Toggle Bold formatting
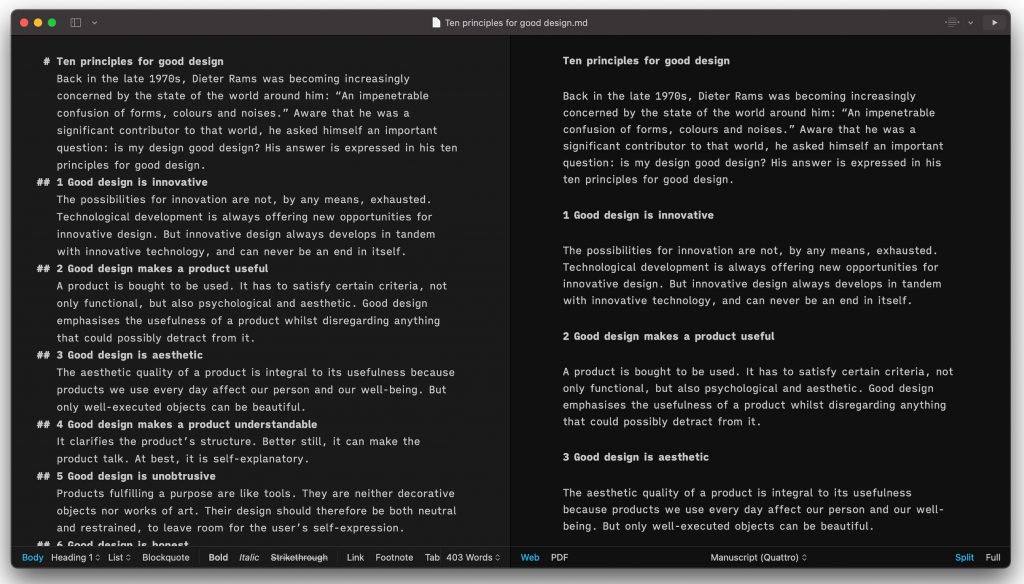The width and height of the screenshot is (1024, 584). tap(218, 557)
